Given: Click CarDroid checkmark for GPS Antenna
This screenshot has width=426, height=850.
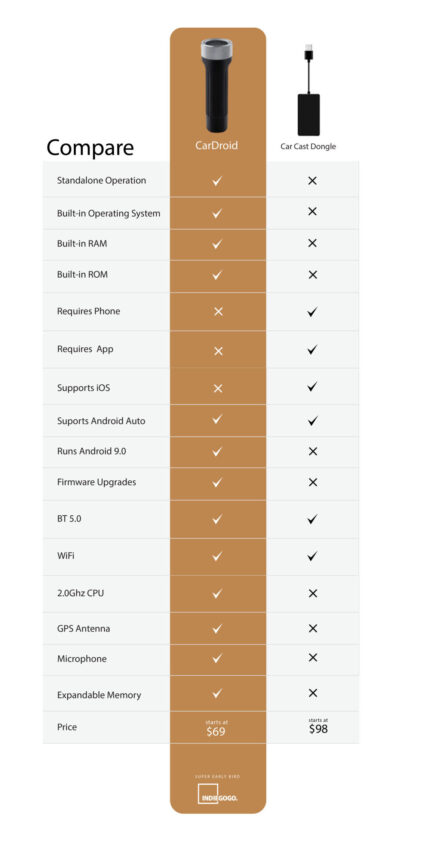Looking at the screenshot, I should (x=217, y=629).
